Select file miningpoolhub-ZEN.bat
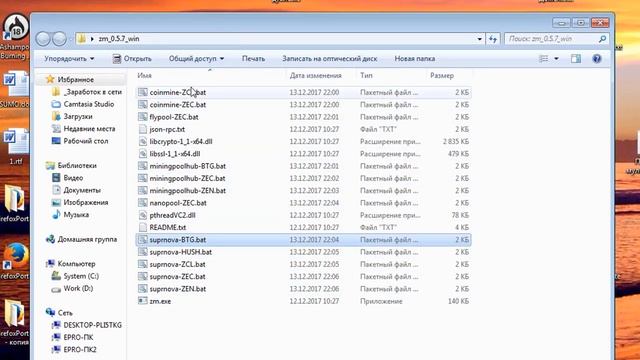The image size is (640, 360). tap(187, 191)
